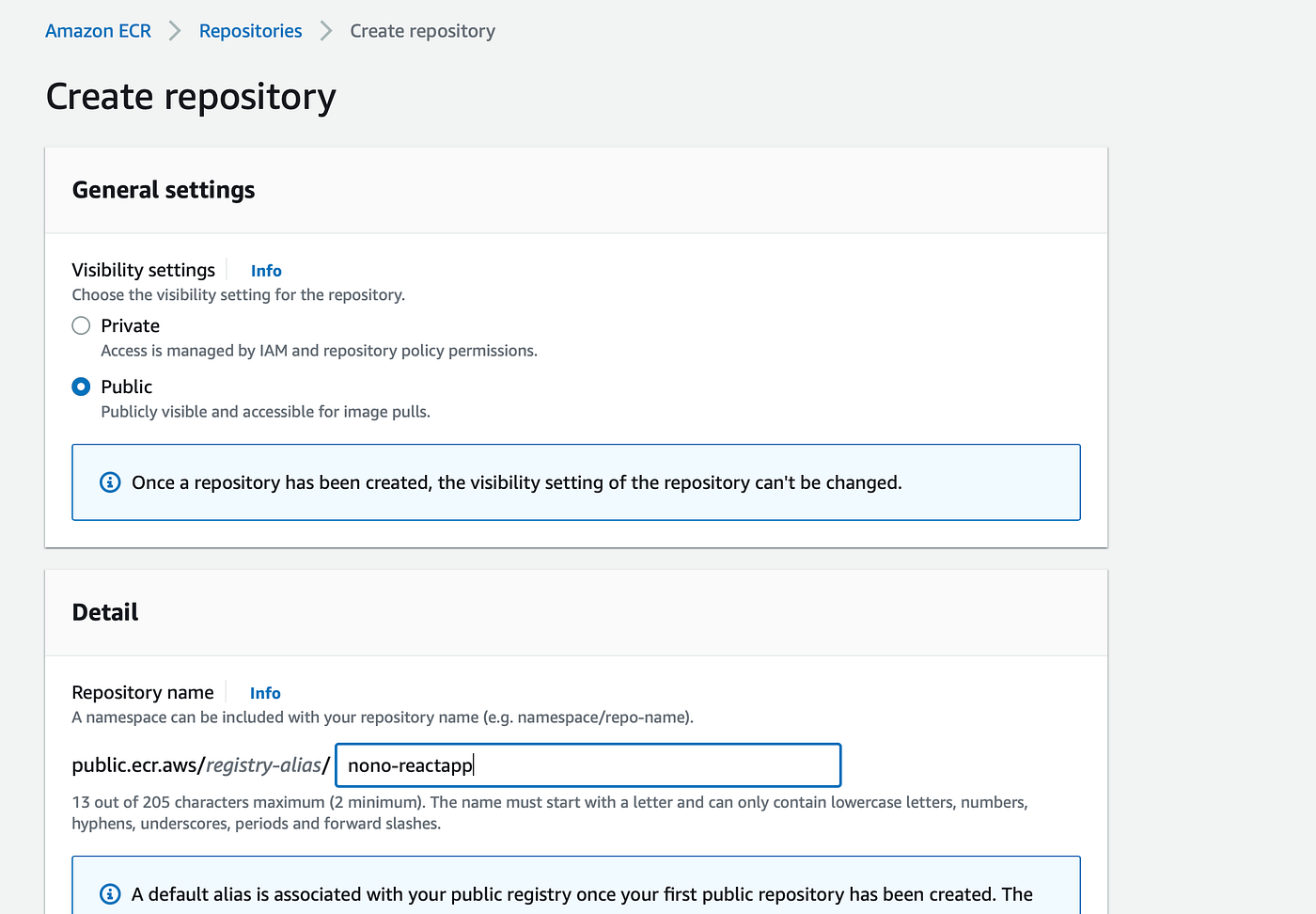Focus the repository name input field

[x=587, y=765]
